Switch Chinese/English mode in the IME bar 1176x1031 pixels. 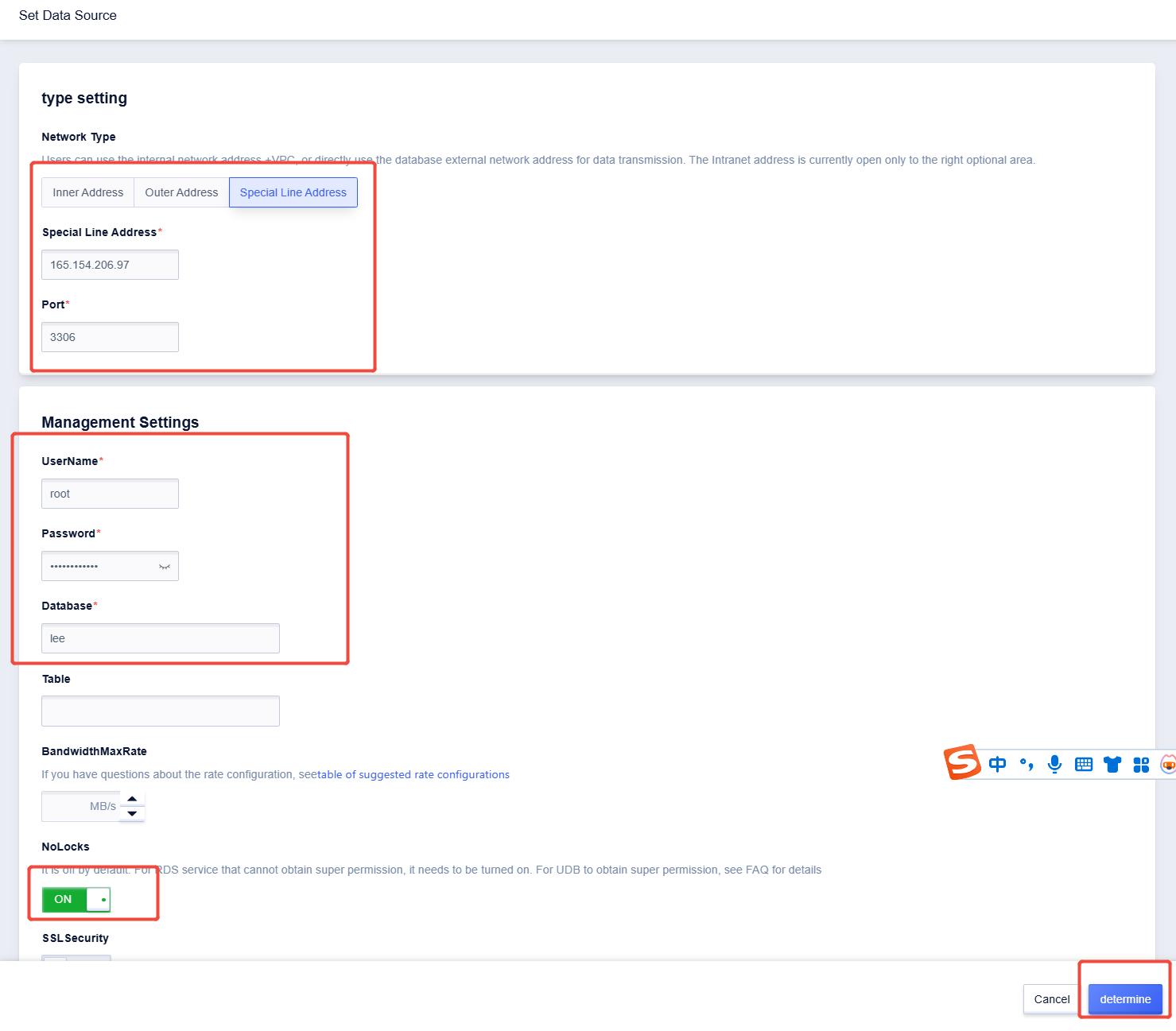tap(997, 765)
